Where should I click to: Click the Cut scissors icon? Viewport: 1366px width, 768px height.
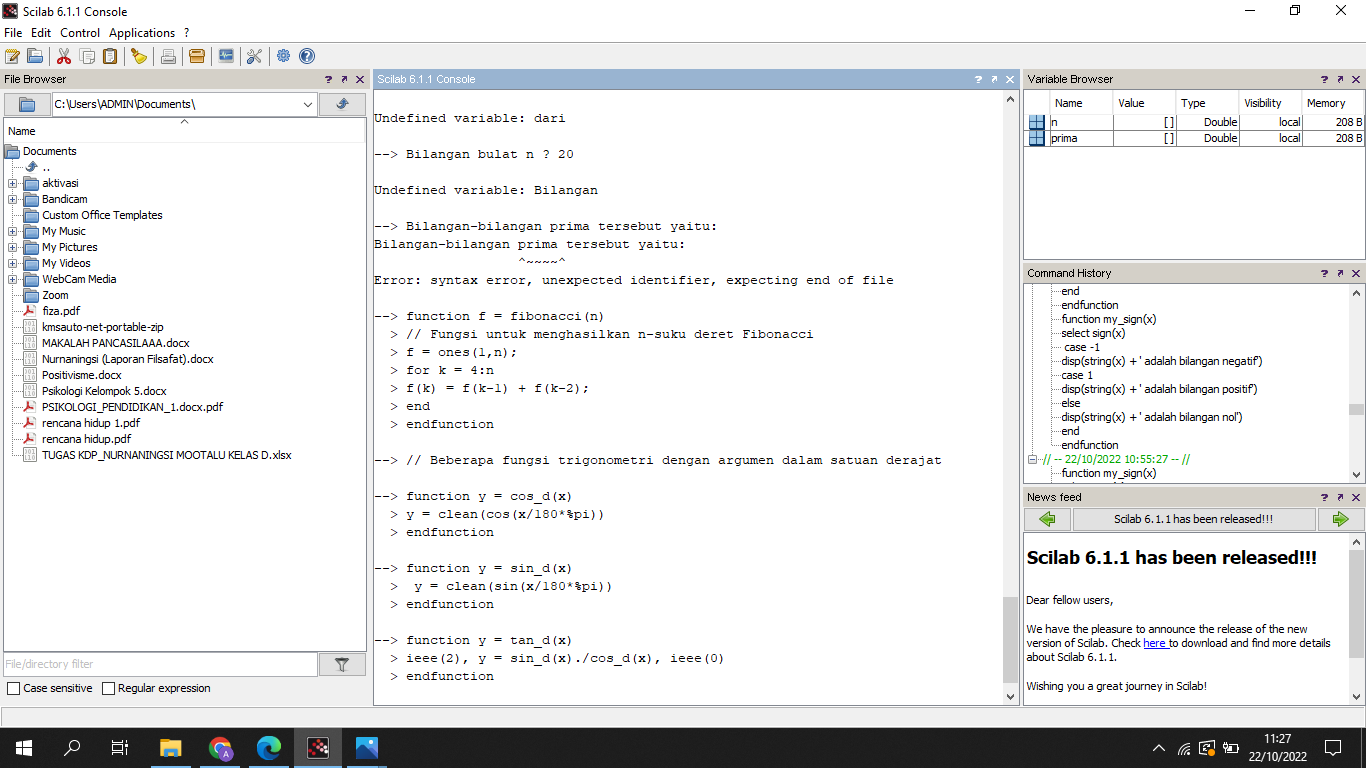64,56
